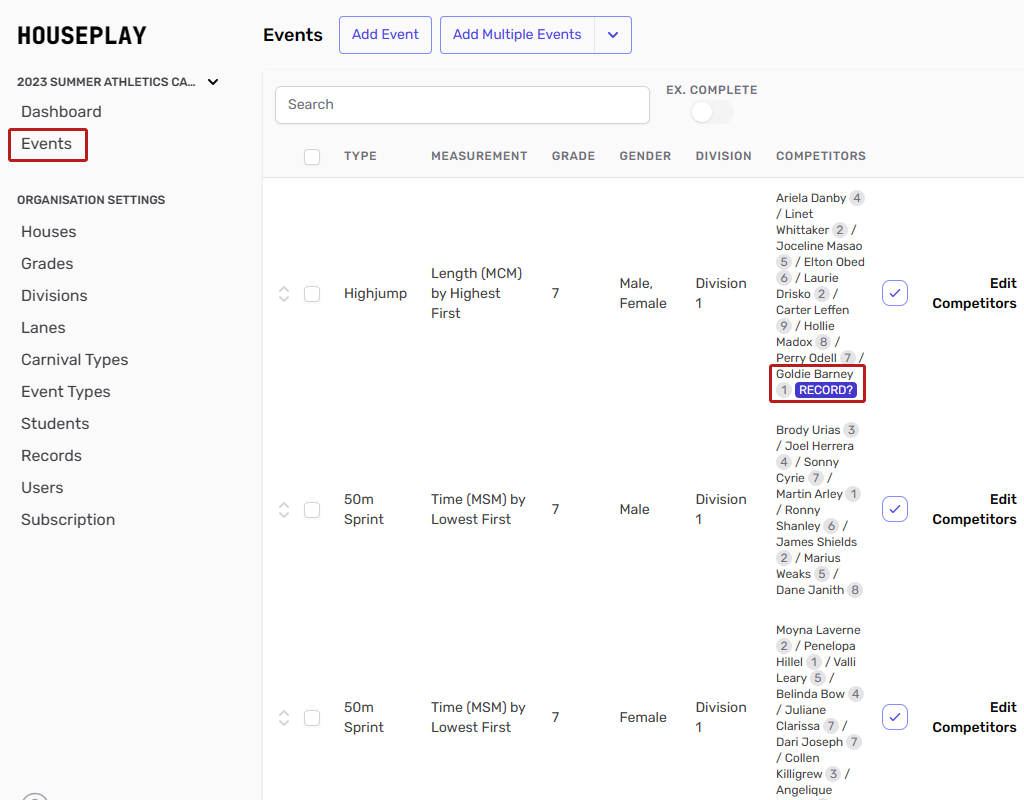The image size is (1024, 800).
Task: Click the reorder handle on Female 50m Sprint row
Action: click(x=284, y=718)
